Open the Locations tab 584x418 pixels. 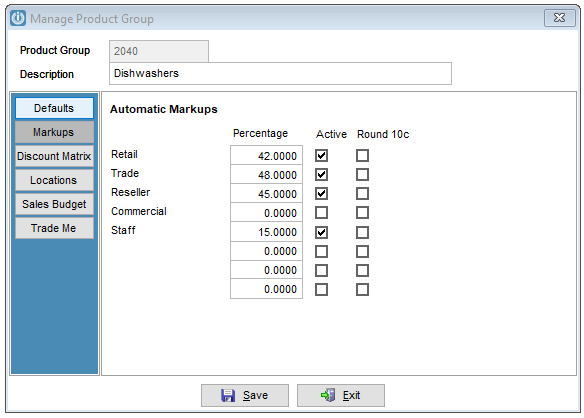[x=54, y=180]
